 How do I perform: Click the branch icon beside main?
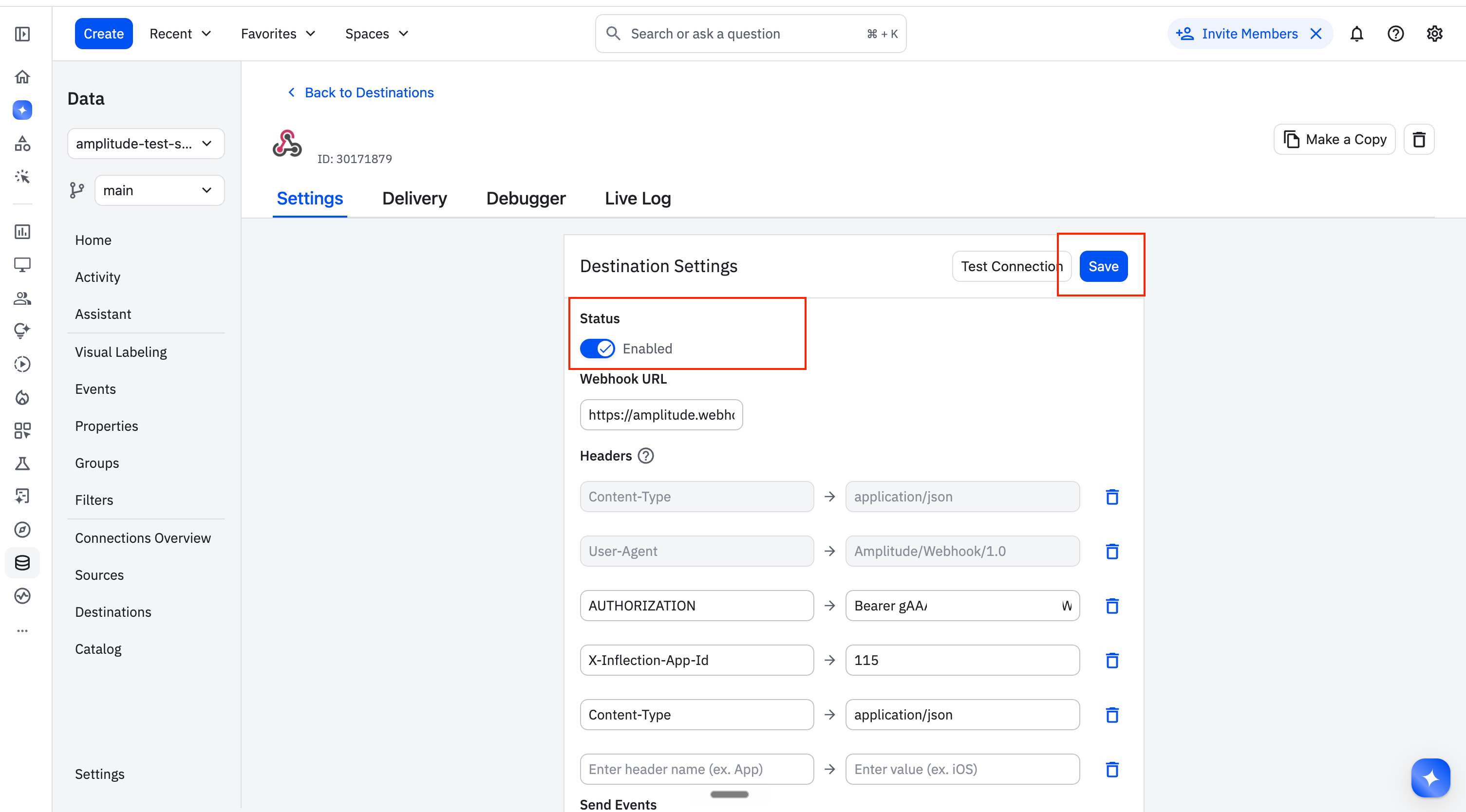click(x=77, y=190)
